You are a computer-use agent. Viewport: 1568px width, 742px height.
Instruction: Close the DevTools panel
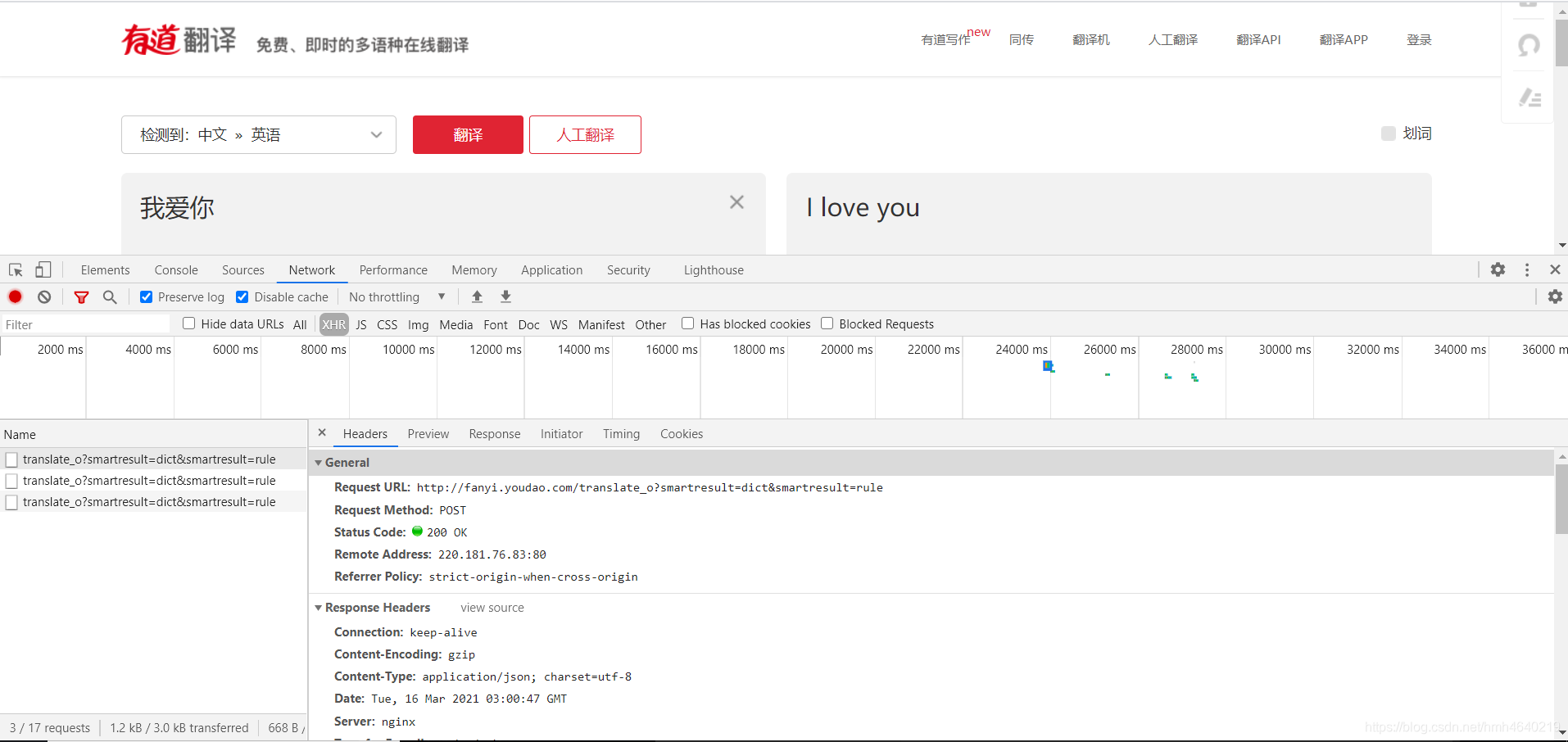(x=1555, y=269)
